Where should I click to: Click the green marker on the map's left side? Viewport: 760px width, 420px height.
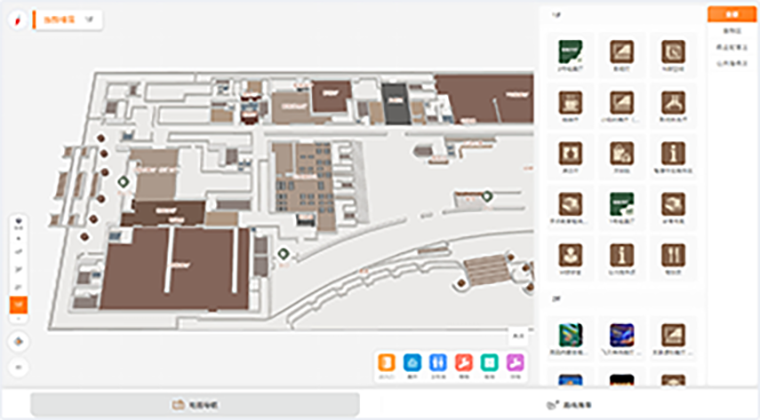(123, 181)
